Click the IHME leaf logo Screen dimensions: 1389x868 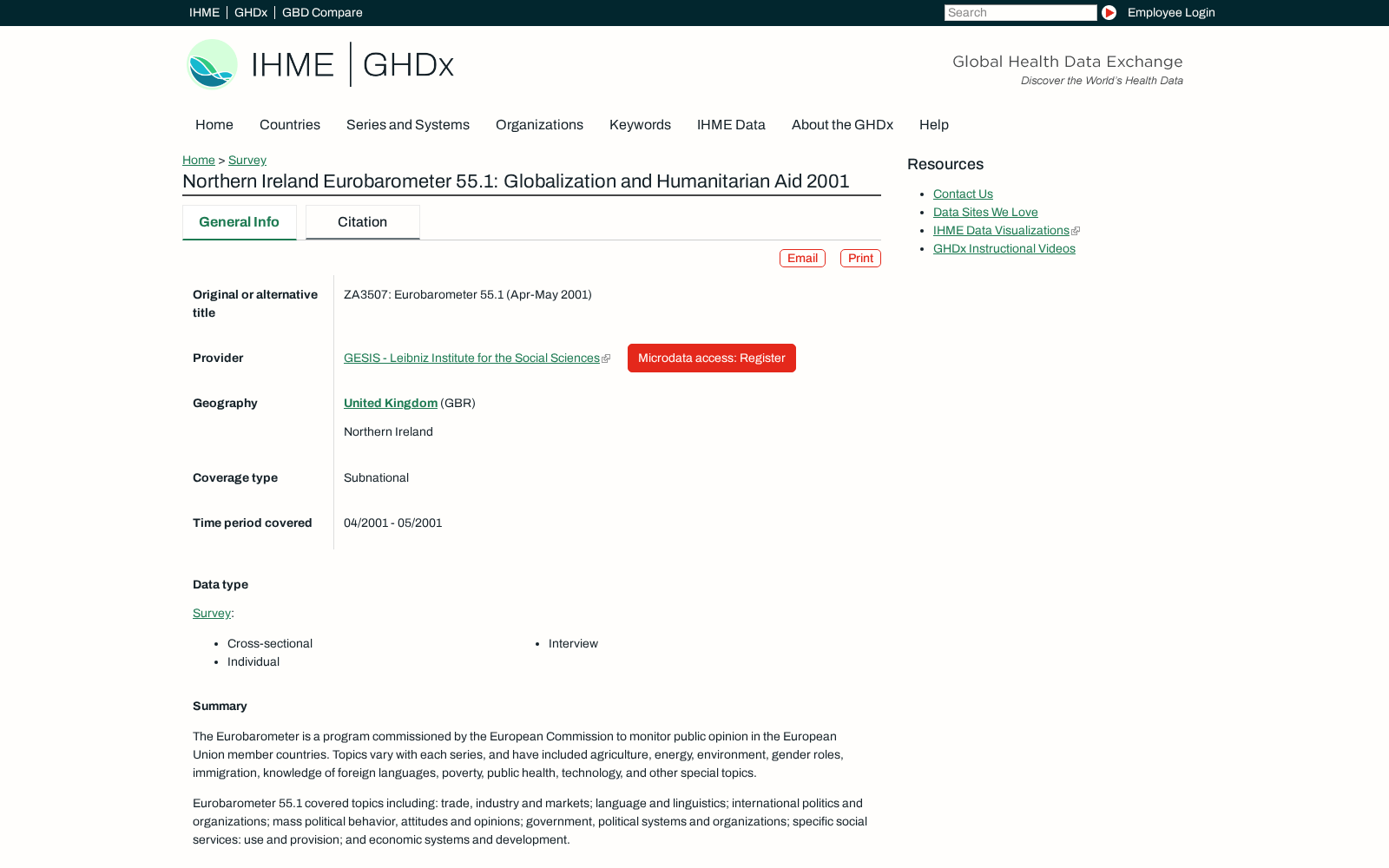[x=212, y=64]
